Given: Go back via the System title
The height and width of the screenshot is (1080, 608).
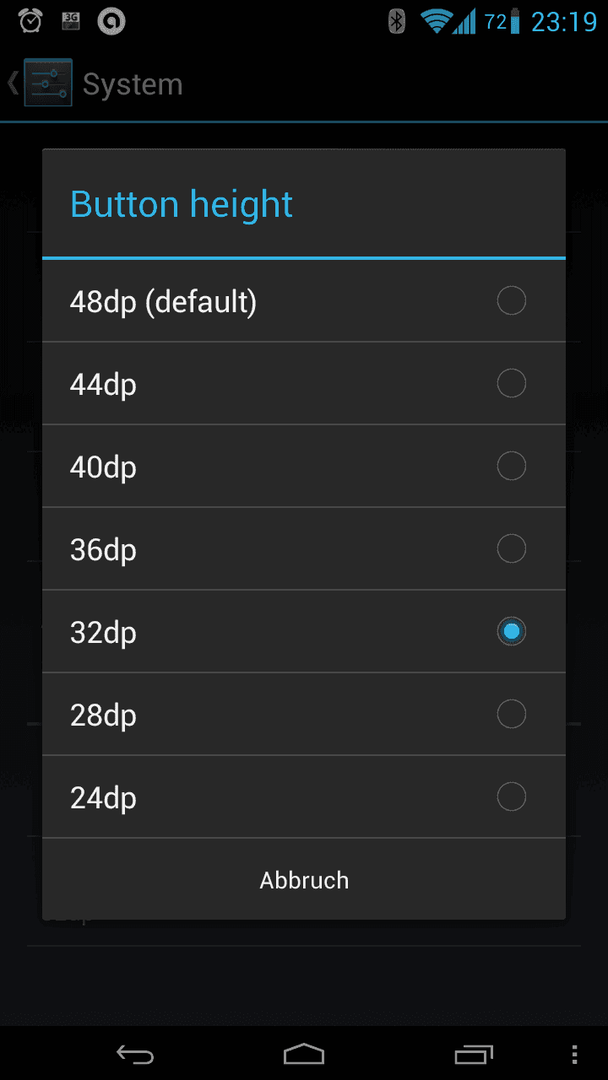Looking at the screenshot, I should pos(132,85).
